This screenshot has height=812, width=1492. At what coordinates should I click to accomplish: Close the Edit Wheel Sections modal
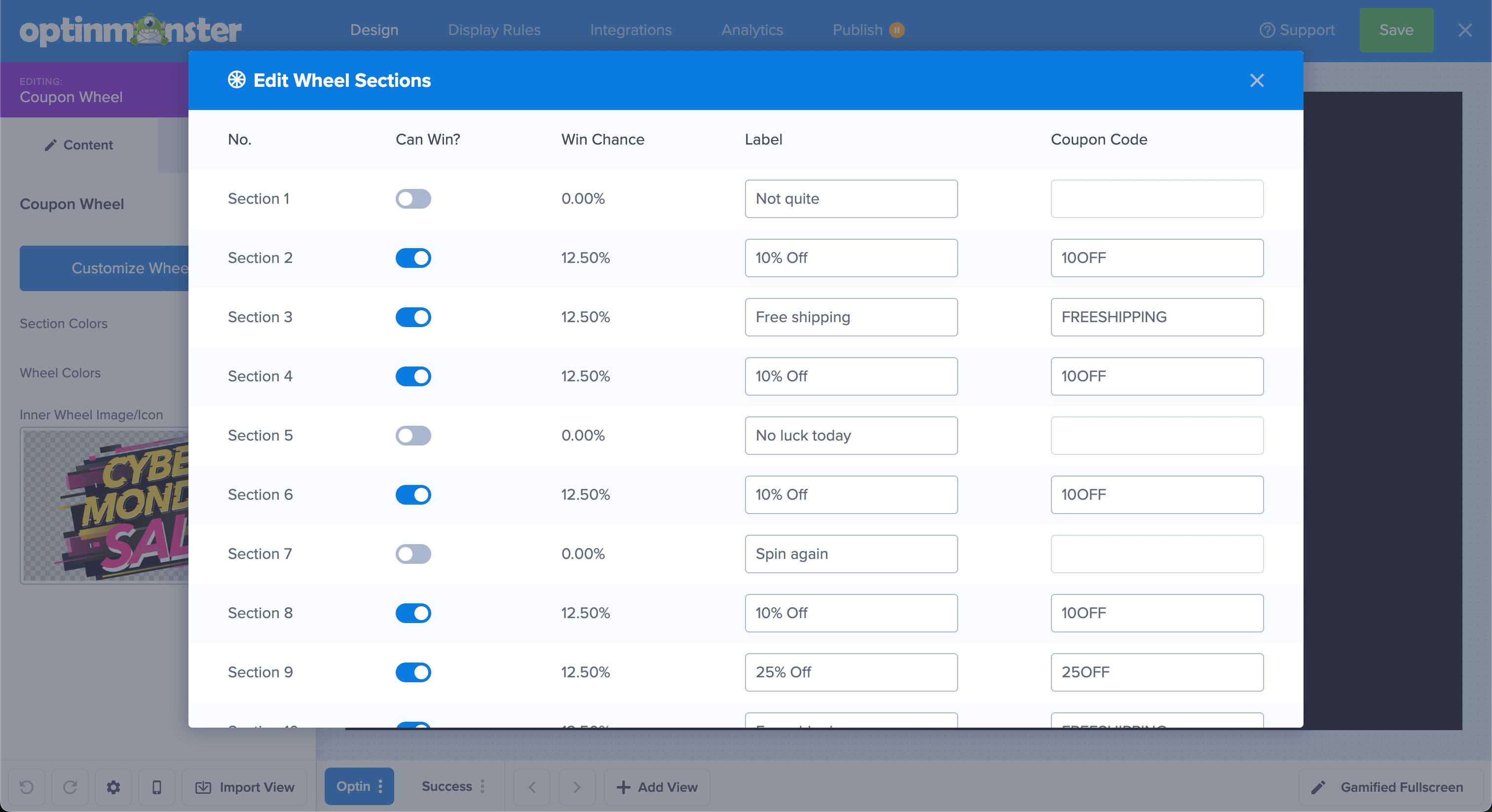[1256, 80]
